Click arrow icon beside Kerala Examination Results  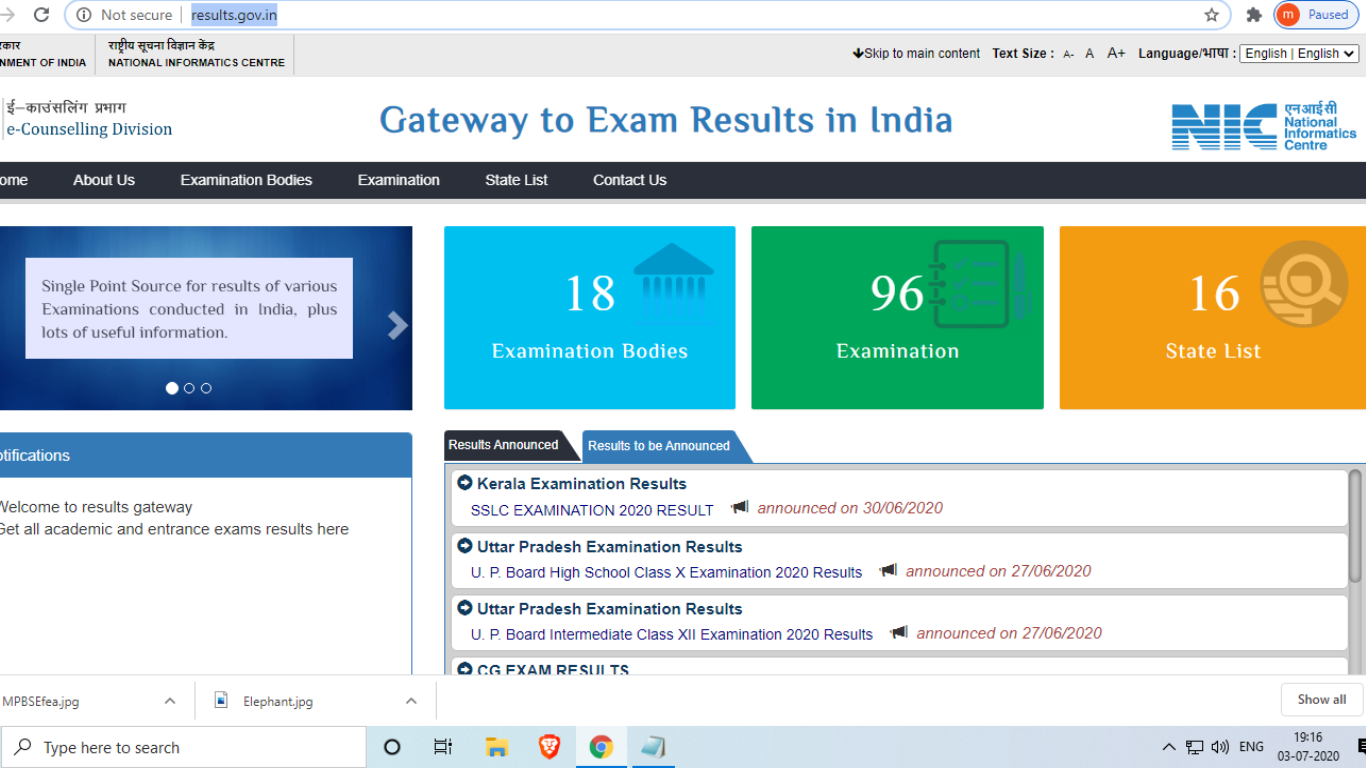click(465, 483)
